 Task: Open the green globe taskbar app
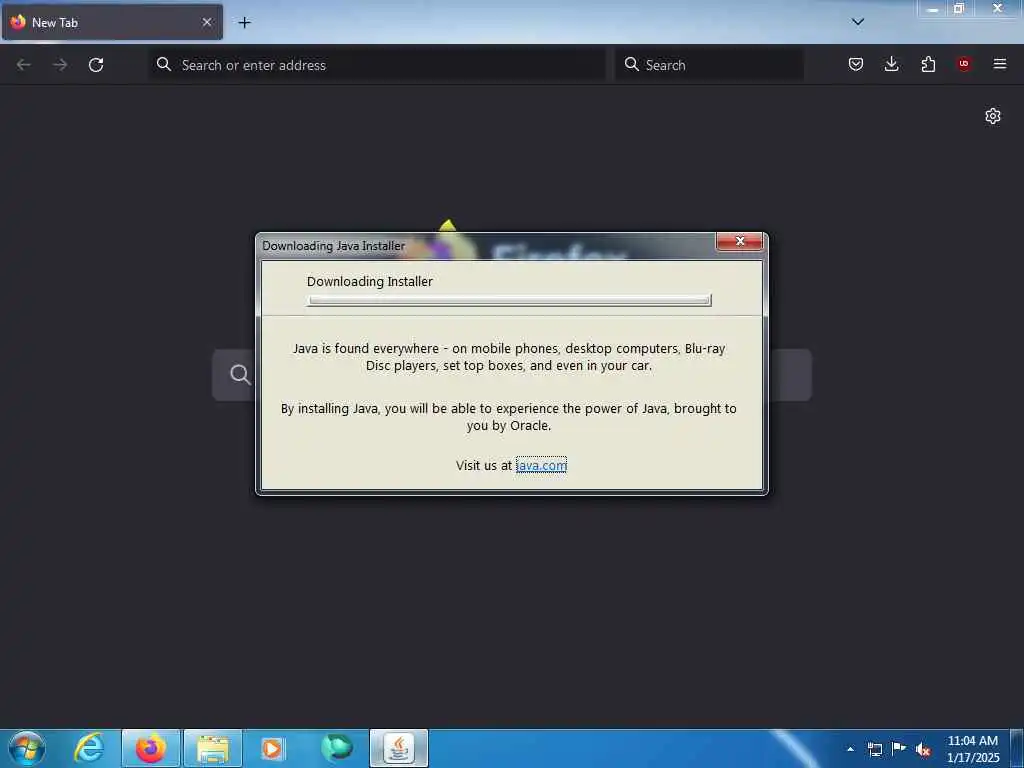click(x=336, y=748)
